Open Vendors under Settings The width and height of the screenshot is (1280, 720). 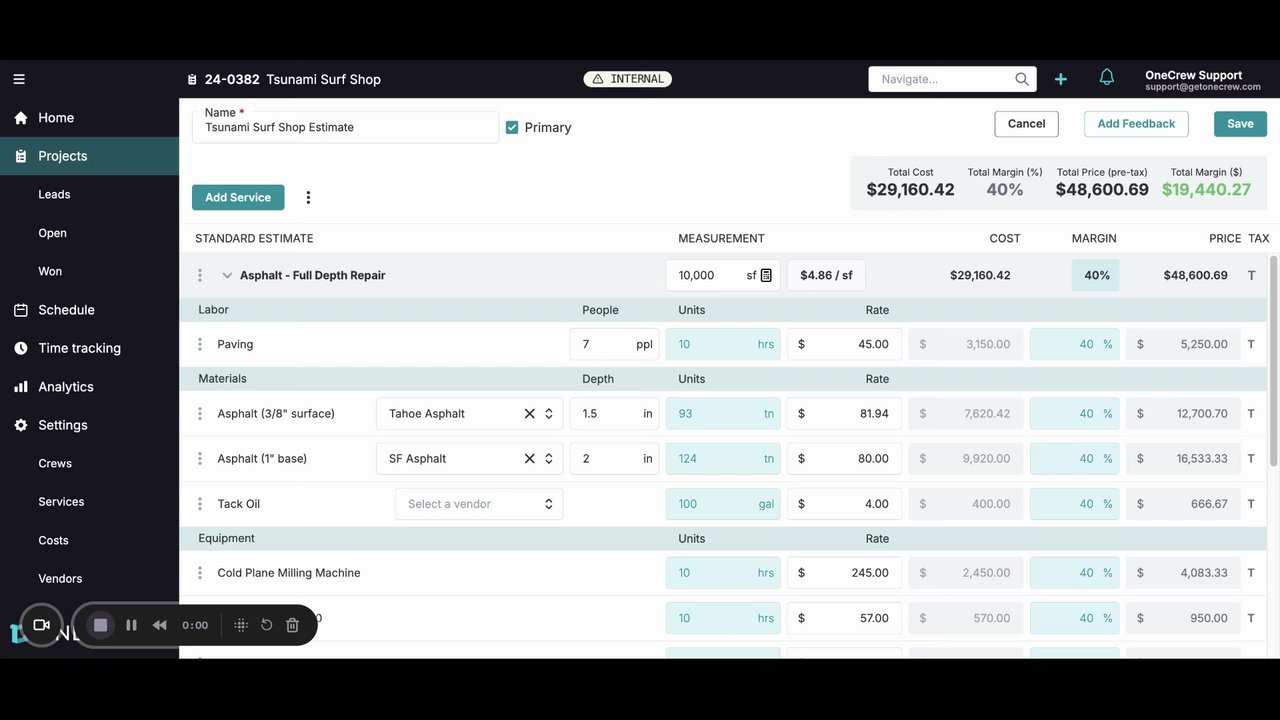coord(60,579)
